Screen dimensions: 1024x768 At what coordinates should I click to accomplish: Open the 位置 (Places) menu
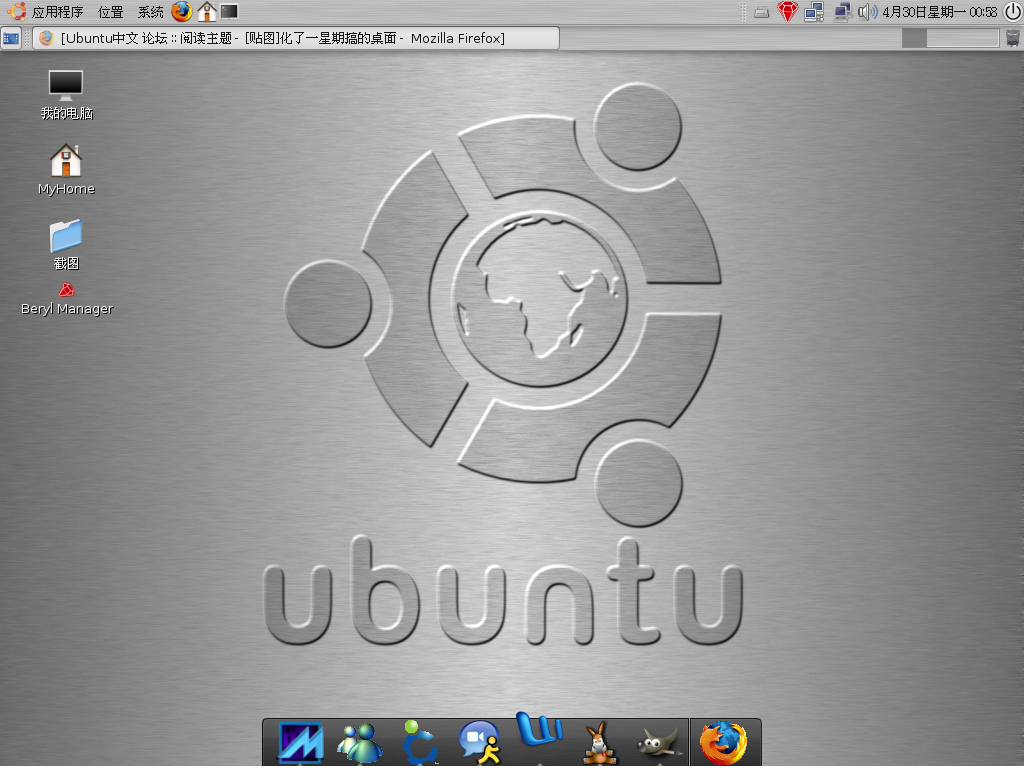110,12
